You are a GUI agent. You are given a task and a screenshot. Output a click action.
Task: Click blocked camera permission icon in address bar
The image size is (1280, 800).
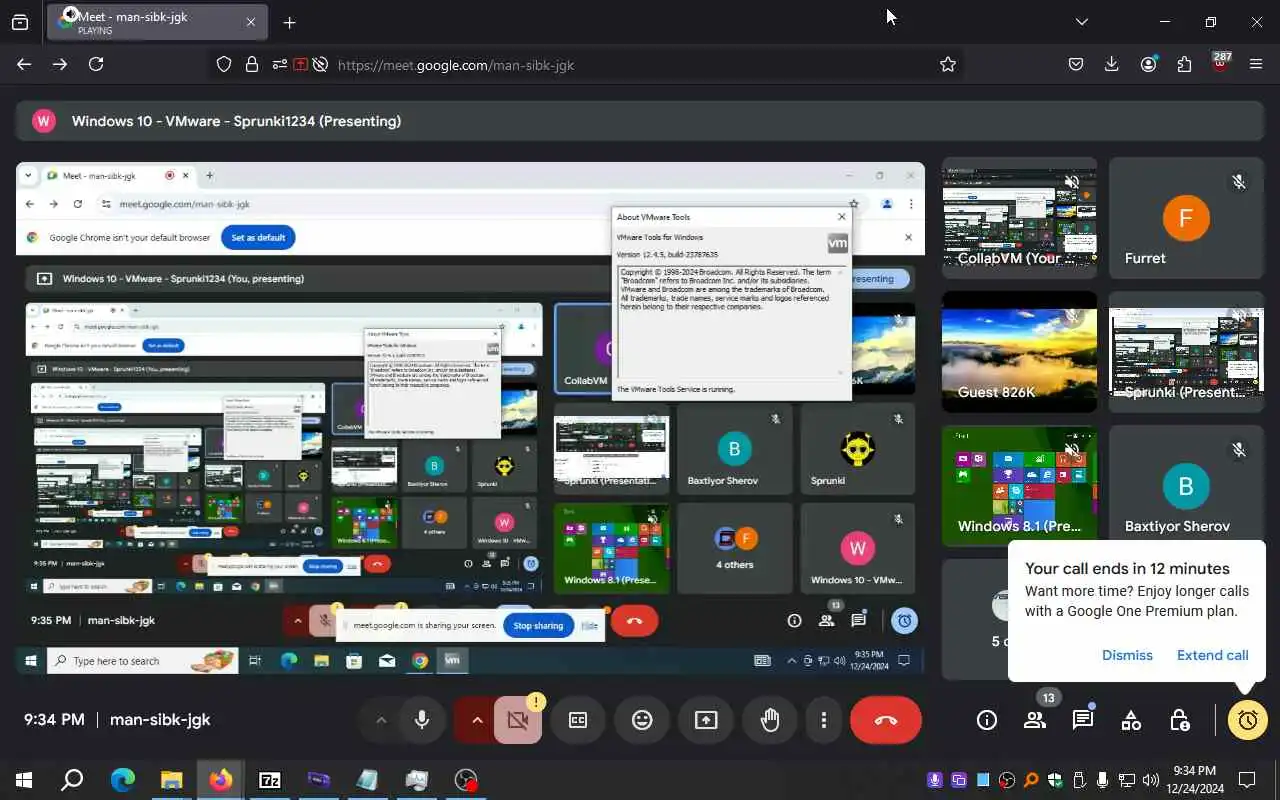tap(320, 64)
